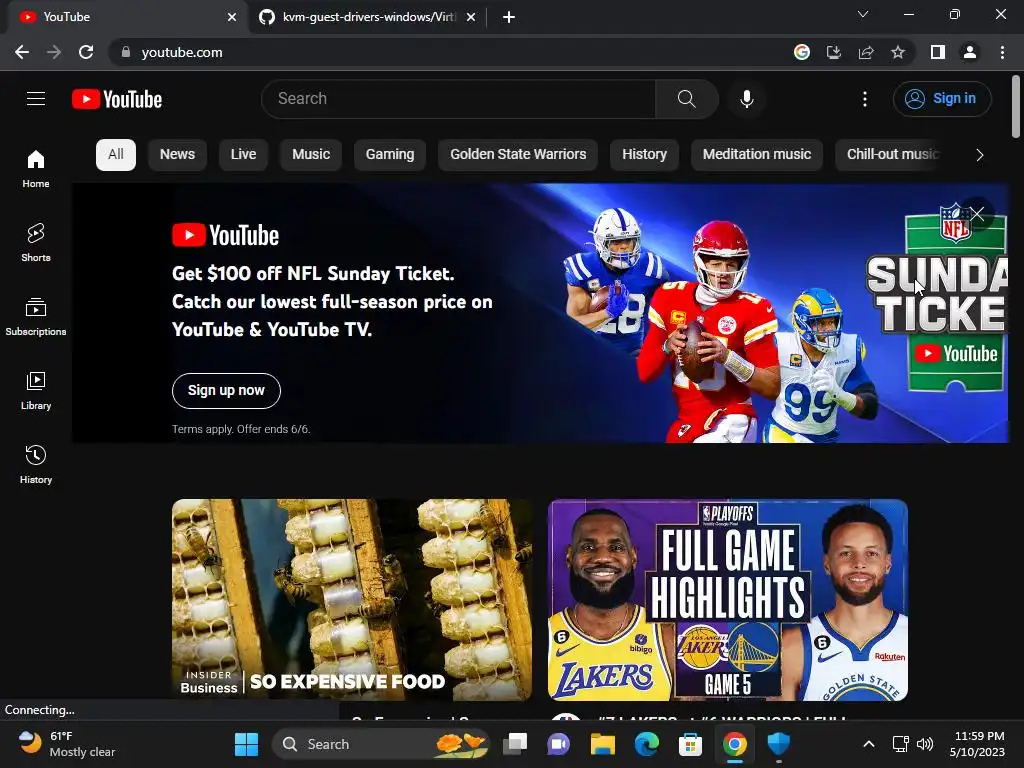Switch to kvm-guest-drivers-windows GitHub tab

[x=367, y=17]
